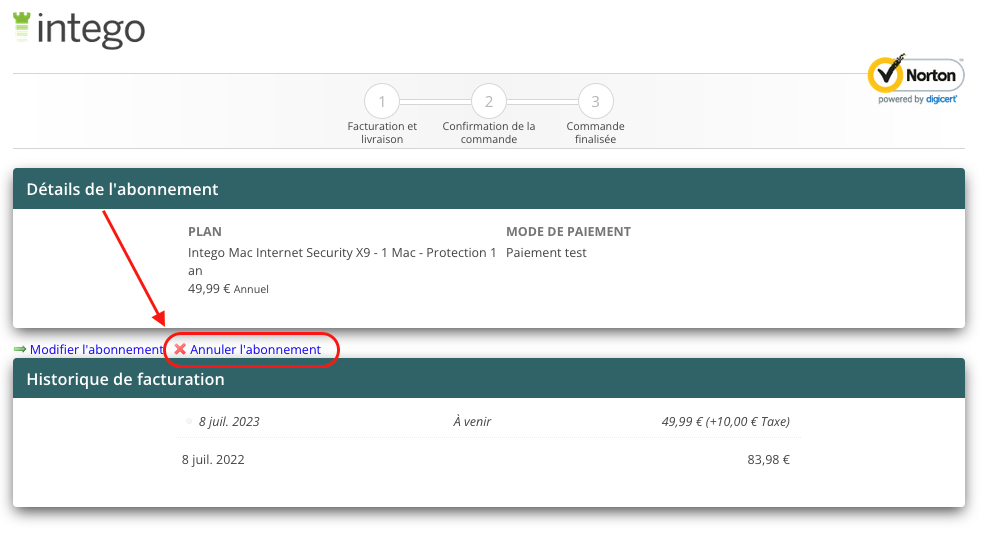Select step 3 circle Commande finalisée

point(596,102)
